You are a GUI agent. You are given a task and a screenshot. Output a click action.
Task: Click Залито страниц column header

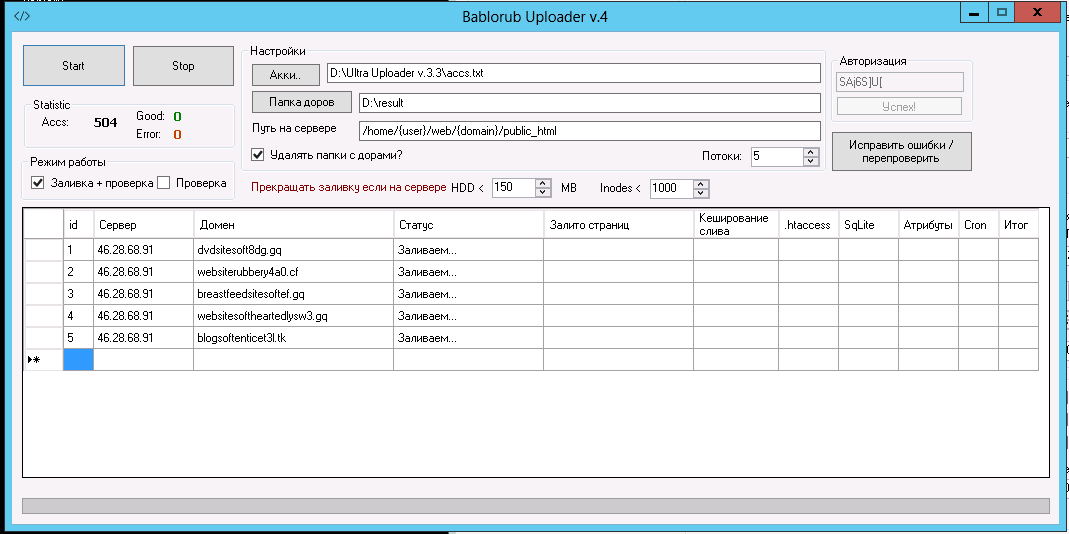618,224
